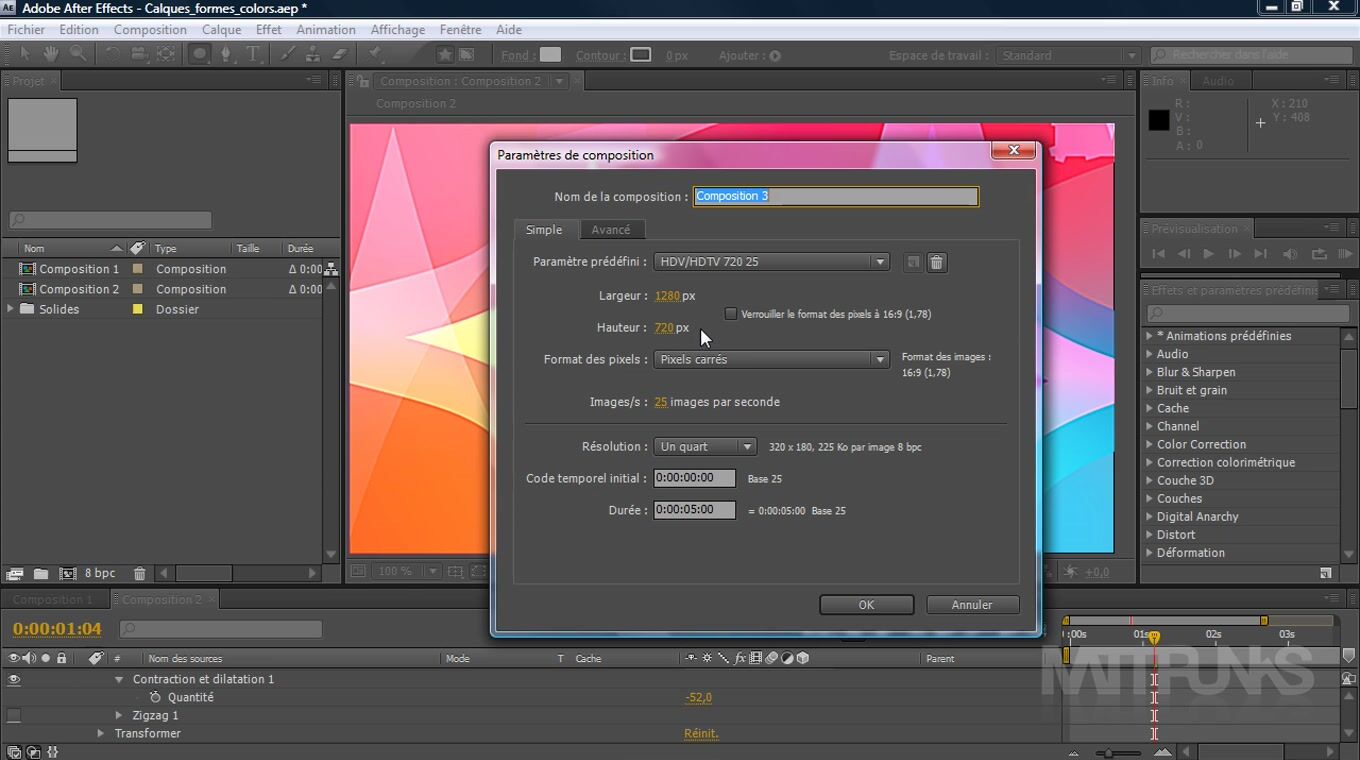This screenshot has width=1360, height=760.
Task: Click the Quantité stopwatch icon
Action: click(155, 697)
